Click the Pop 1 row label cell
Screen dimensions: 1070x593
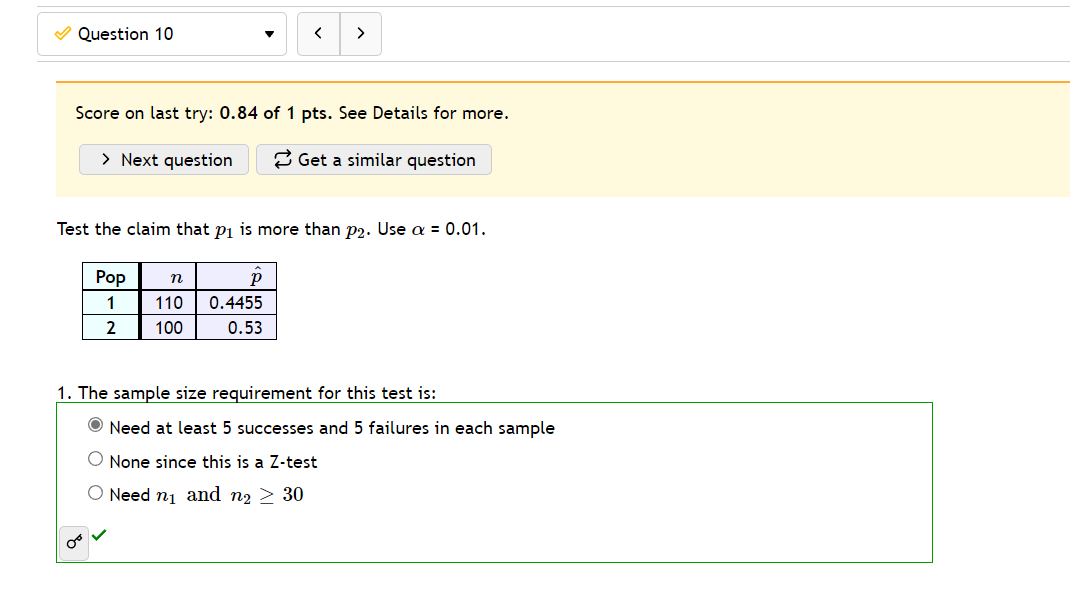coord(111,302)
